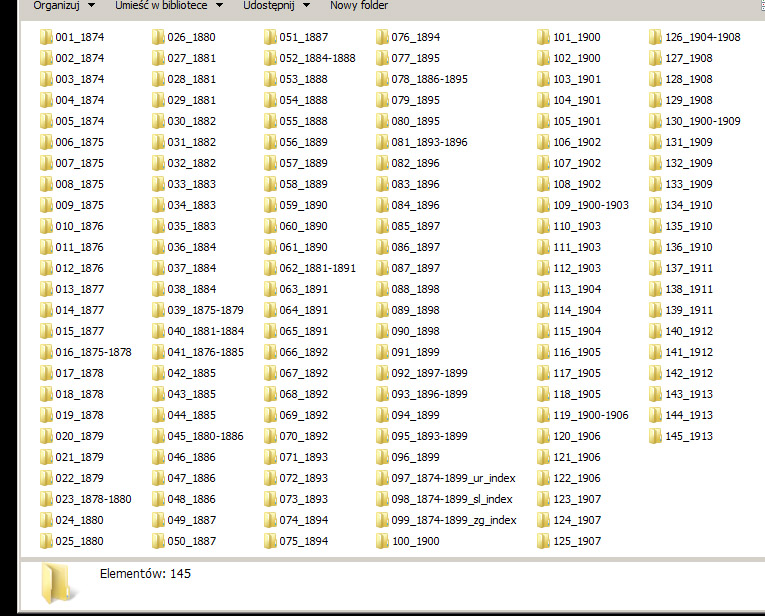Click the 039_1875-1879 folder label
The width and height of the screenshot is (765, 616).
[x=205, y=310]
